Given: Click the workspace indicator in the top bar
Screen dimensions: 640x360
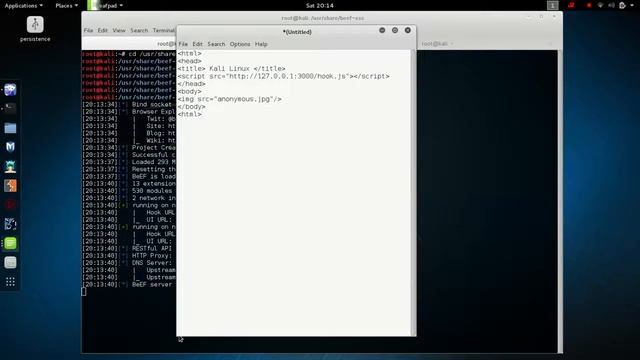Looking at the screenshot, I should click(553, 5).
